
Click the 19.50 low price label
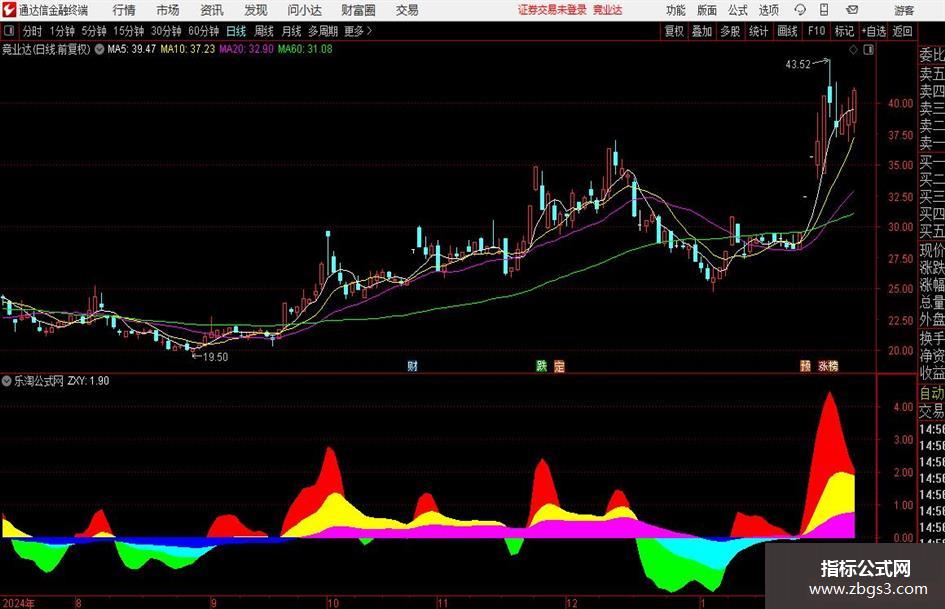[x=215, y=357]
